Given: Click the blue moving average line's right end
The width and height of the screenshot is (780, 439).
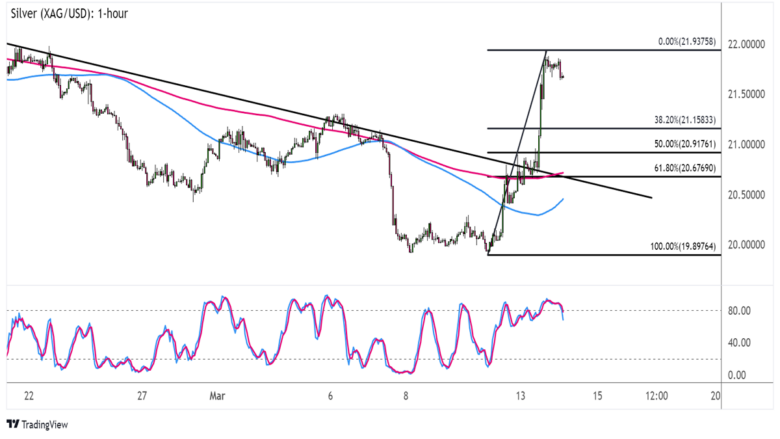Looking at the screenshot, I should tap(564, 200).
